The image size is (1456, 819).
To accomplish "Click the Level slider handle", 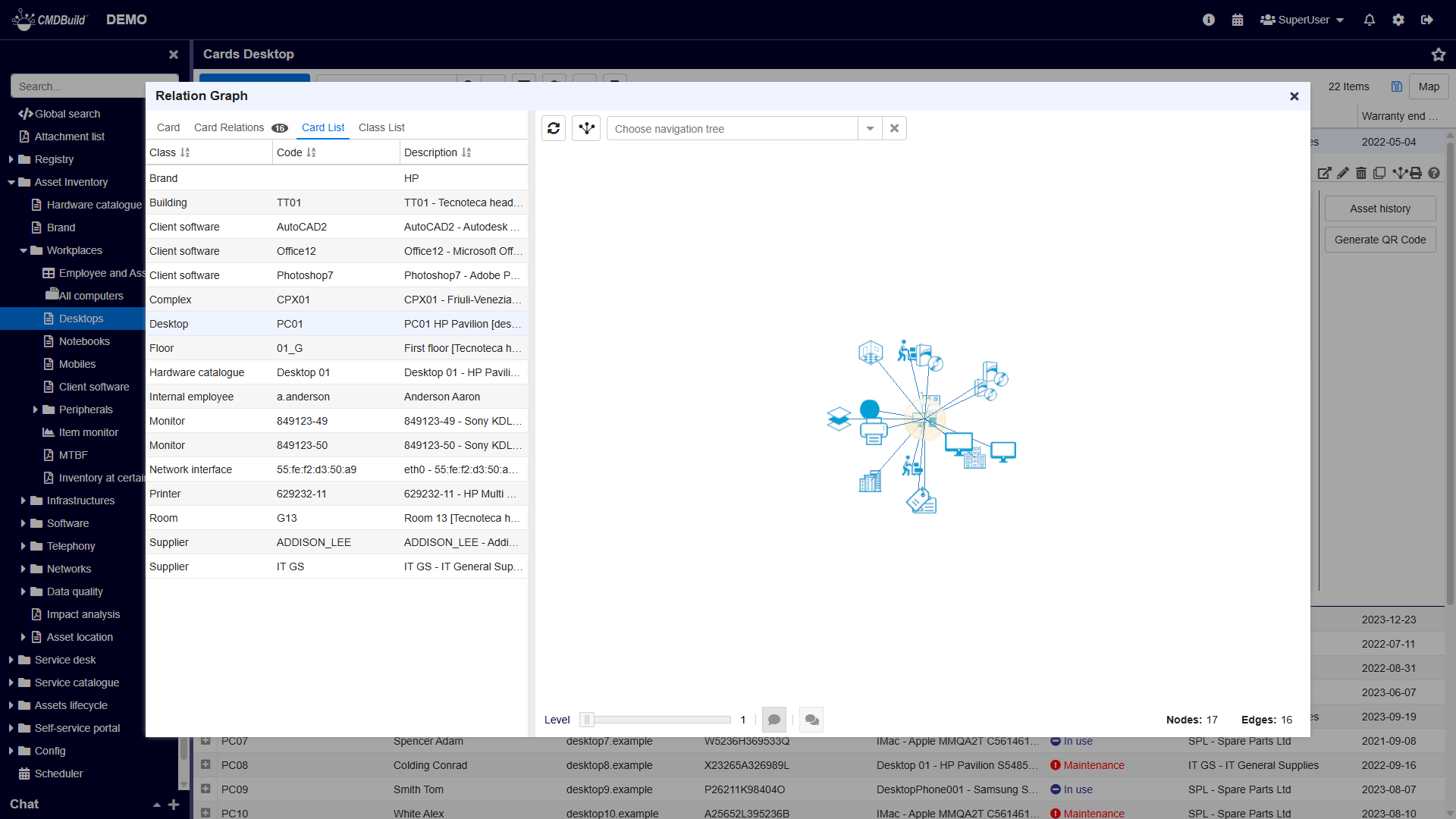I will (587, 720).
